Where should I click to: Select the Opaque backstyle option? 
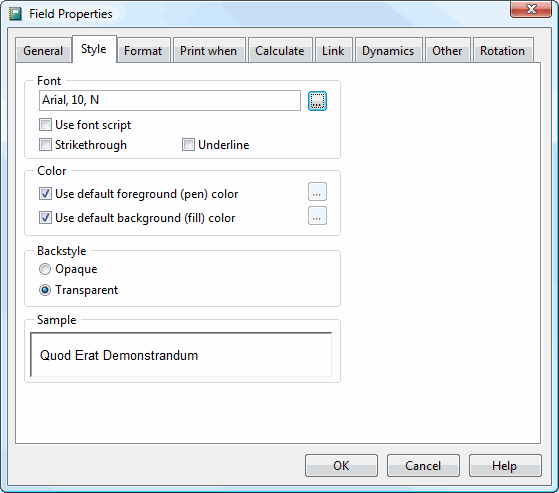pos(45,269)
